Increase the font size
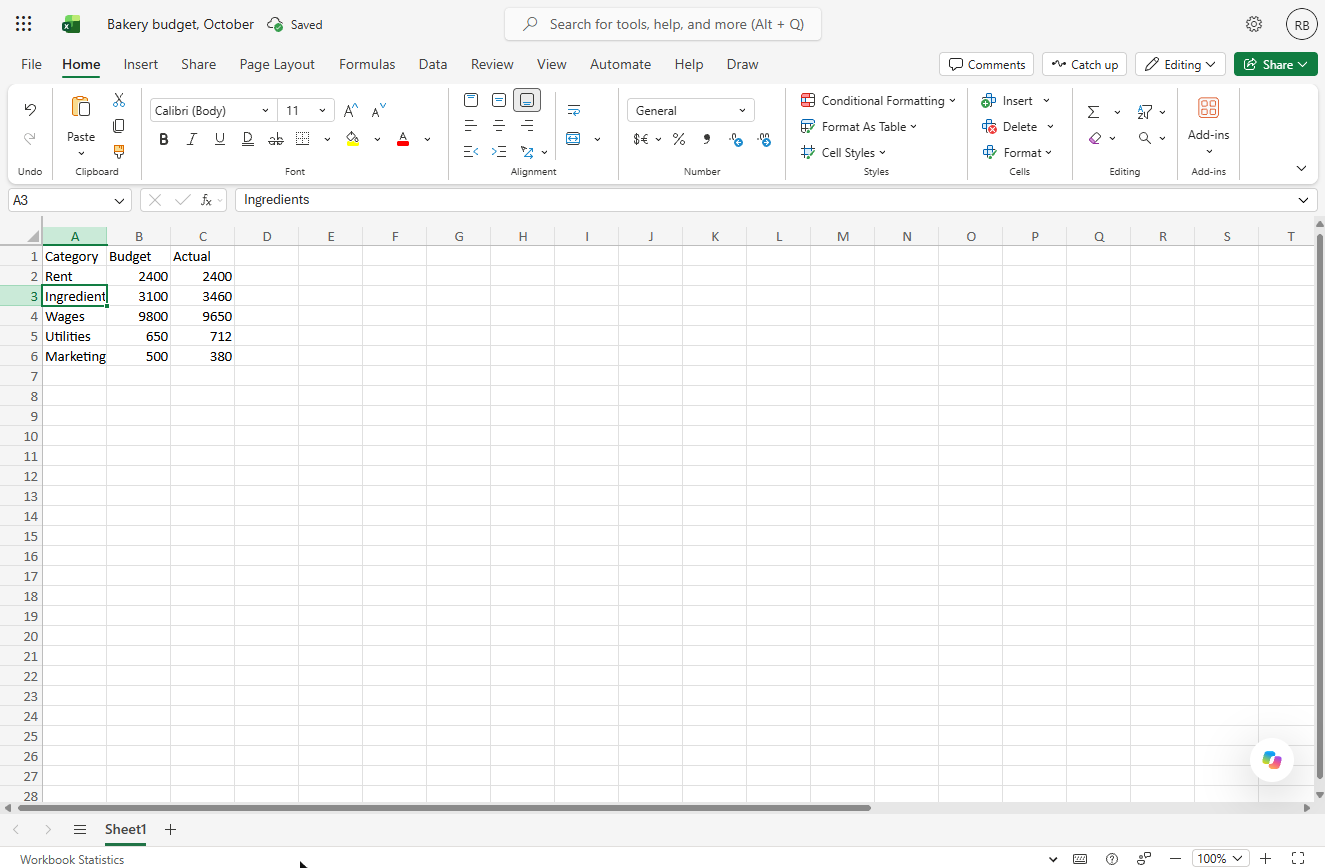1325x868 pixels. coord(351,110)
